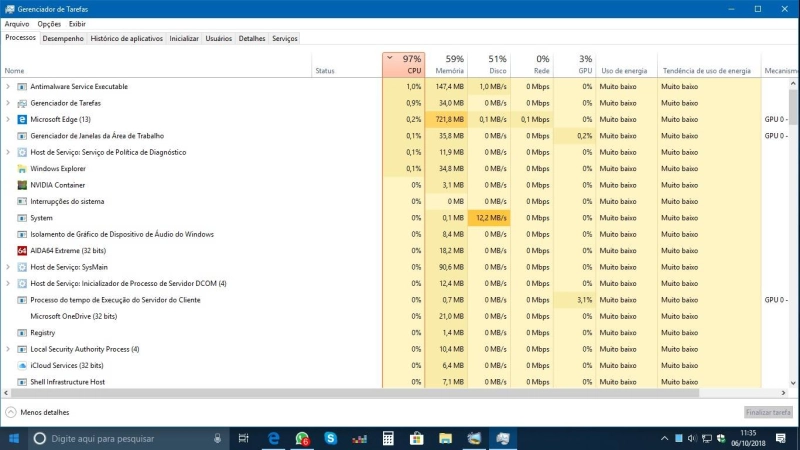Image resolution: width=800 pixels, height=450 pixels.
Task: Expand Local Security Authority Process (4)
Action: (x=8, y=349)
